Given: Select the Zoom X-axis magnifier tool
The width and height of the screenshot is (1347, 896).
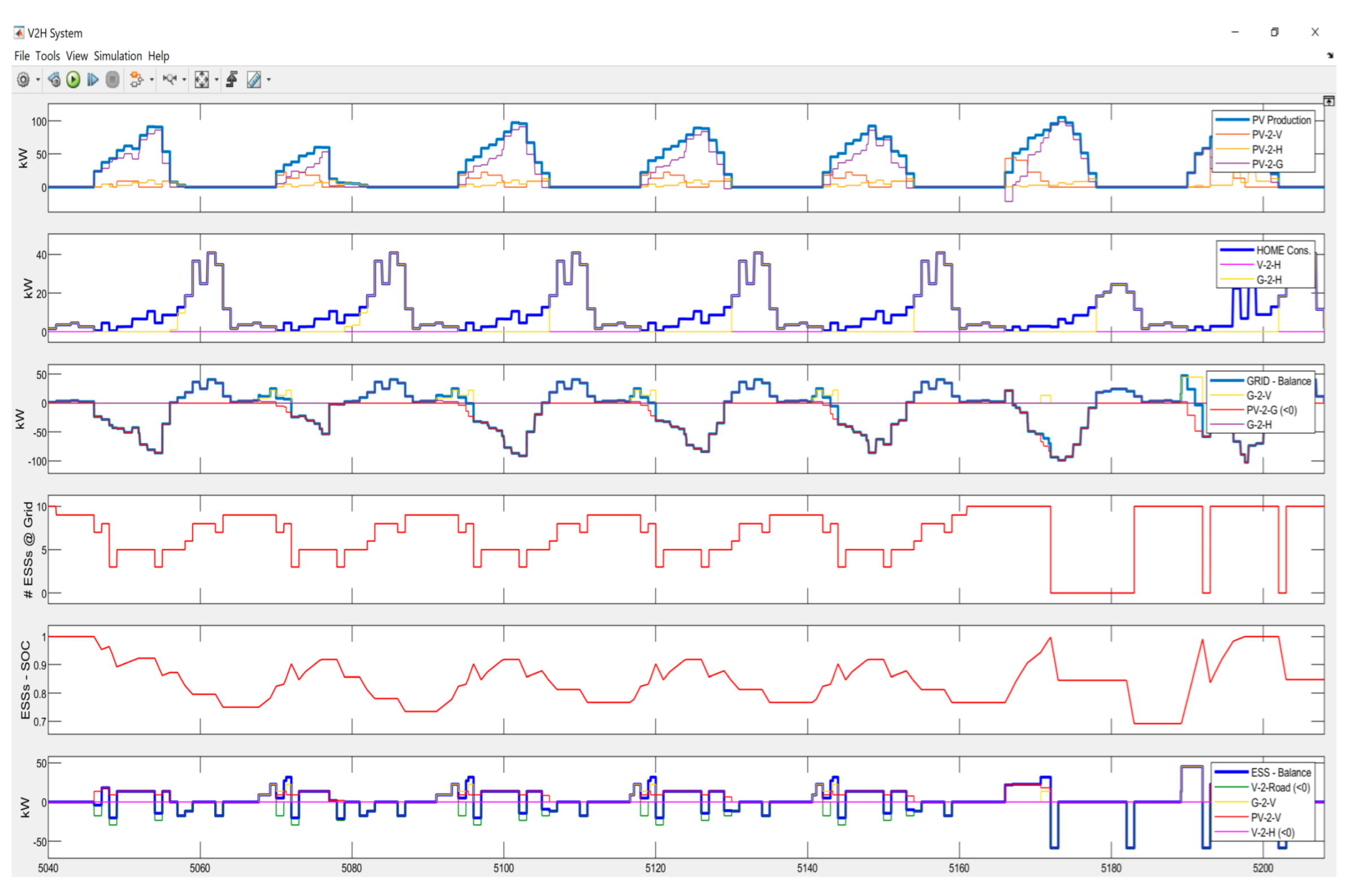Looking at the screenshot, I should coord(170,80).
